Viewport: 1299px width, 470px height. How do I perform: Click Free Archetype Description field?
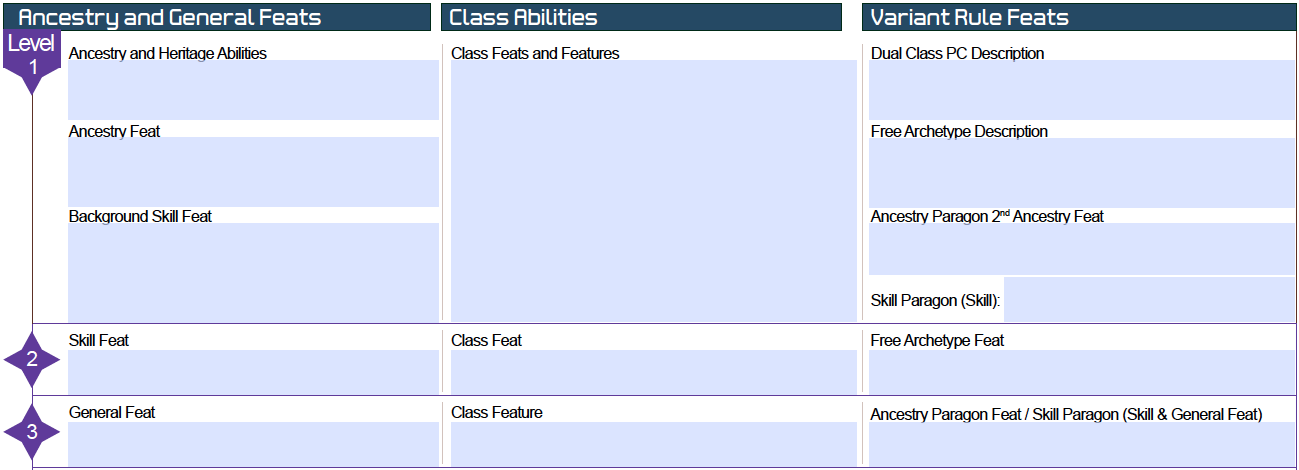1082,172
